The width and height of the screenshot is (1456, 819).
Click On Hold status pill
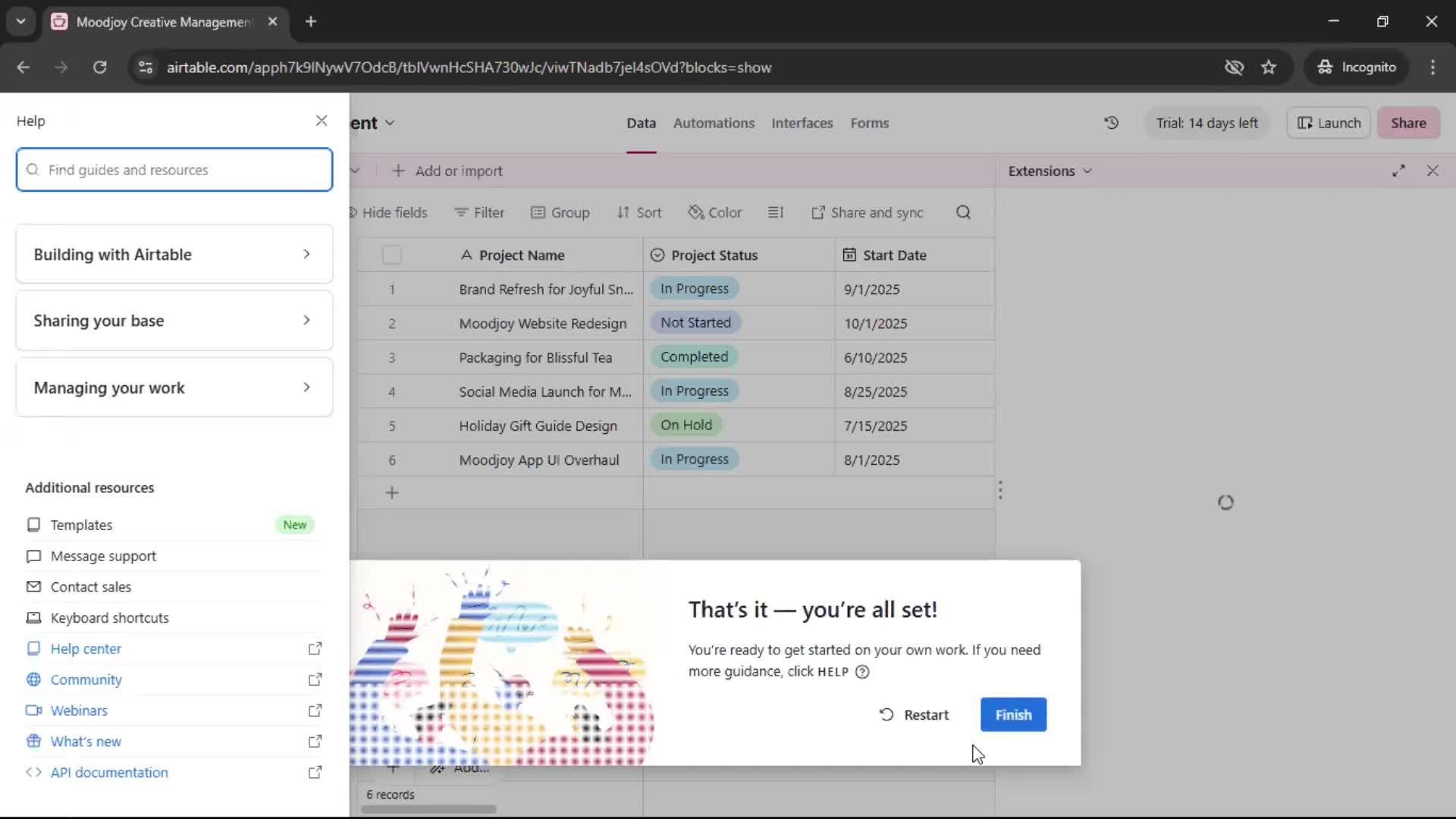tap(686, 425)
